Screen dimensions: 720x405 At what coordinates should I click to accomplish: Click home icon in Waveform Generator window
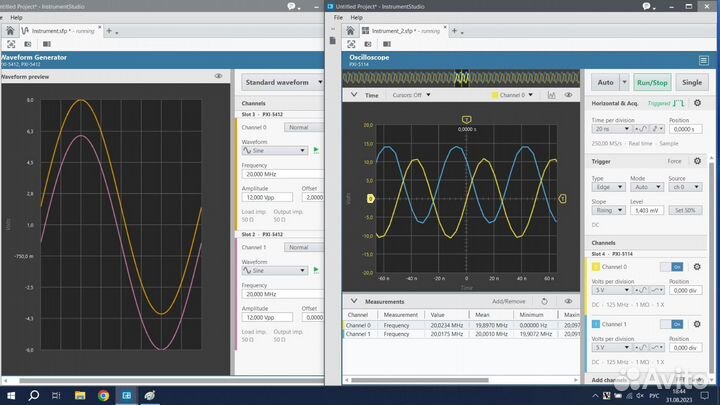(x=12, y=31)
